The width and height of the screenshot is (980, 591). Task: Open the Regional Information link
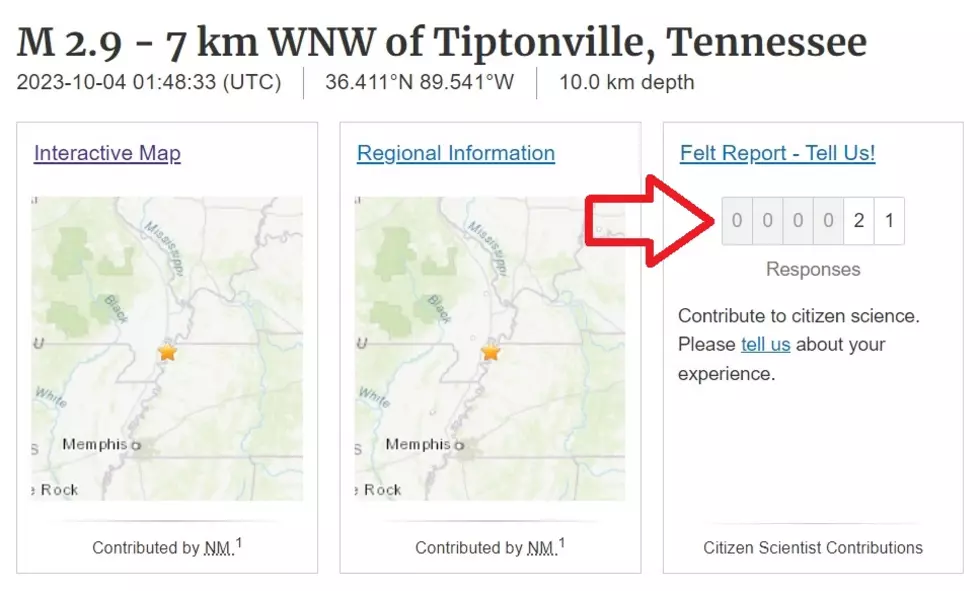(456, 153)
